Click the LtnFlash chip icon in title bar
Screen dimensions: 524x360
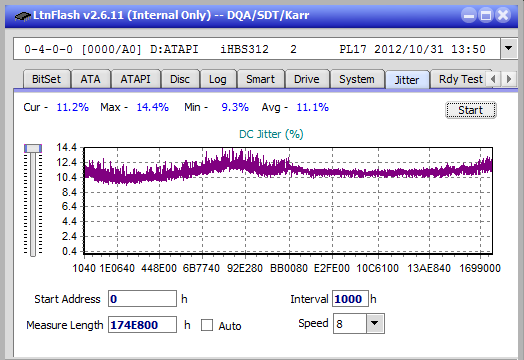tap(23, 15)
